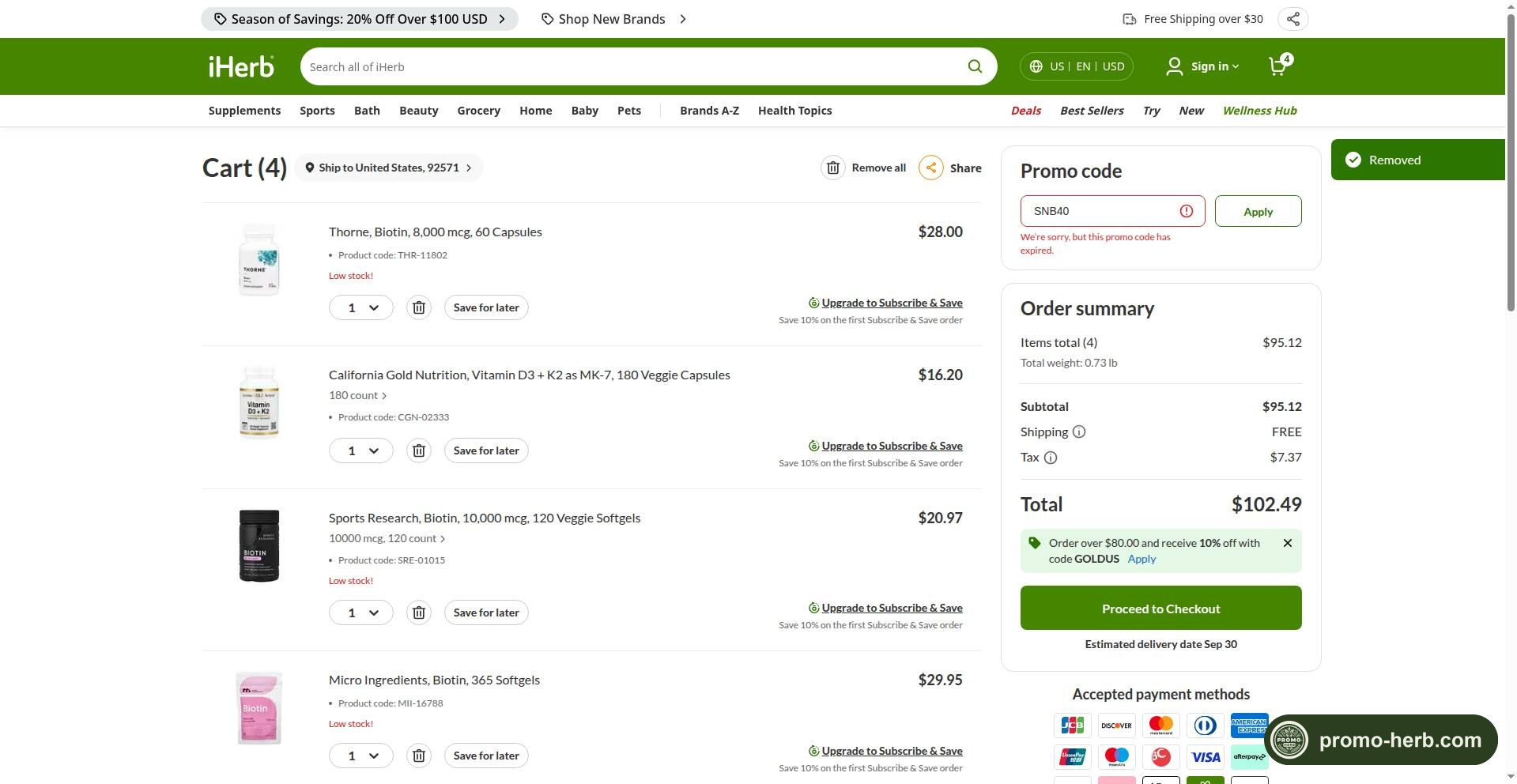Open Ship to United States, 92571 selector
1517x784 pixels.
389,168
